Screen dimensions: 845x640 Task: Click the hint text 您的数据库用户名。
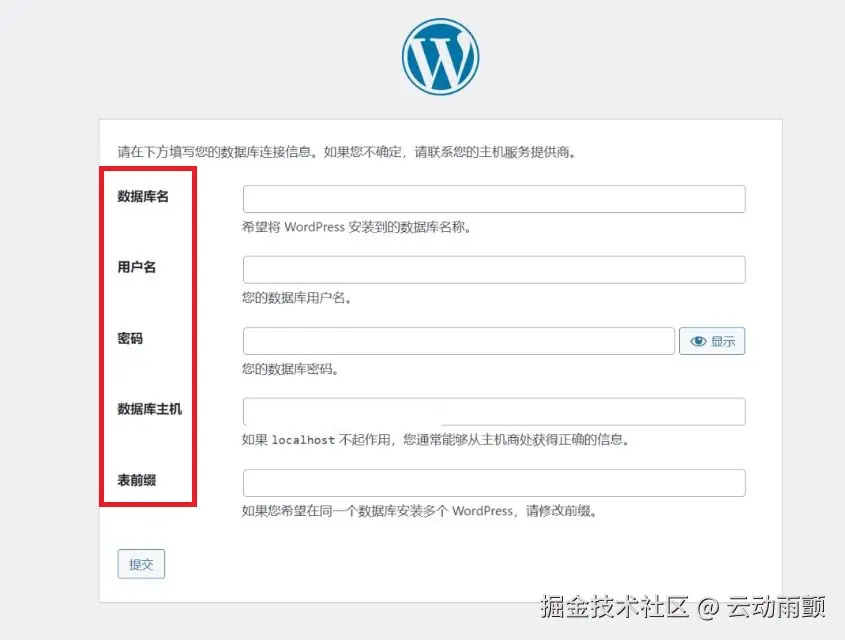coord(297,298)
